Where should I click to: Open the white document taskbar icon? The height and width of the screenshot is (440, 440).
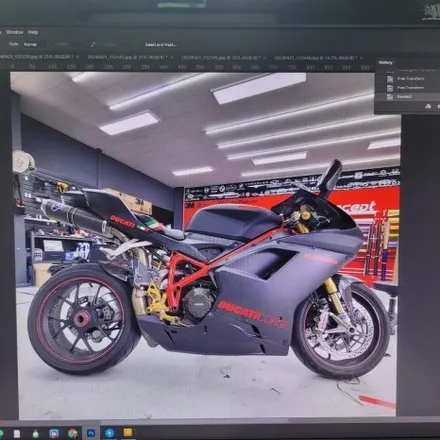tap(17, 434)
